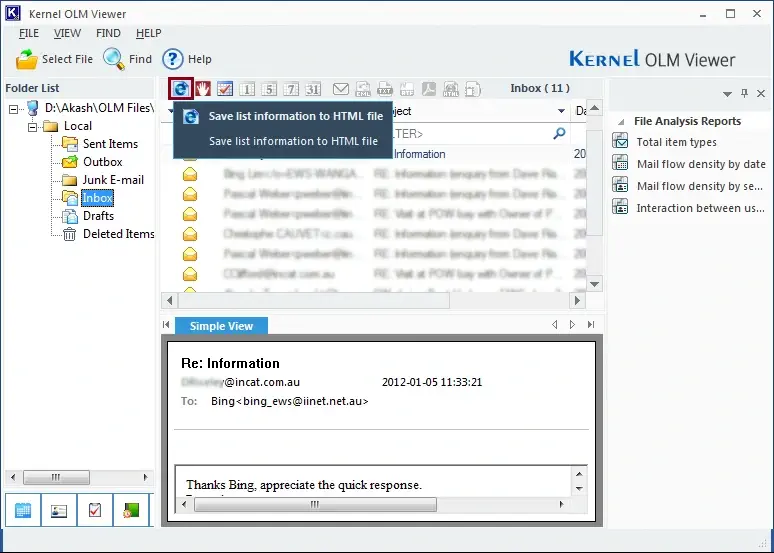Click the RTF export icon
This screenshot has height=553, width=774.
[x=407, y=89]
